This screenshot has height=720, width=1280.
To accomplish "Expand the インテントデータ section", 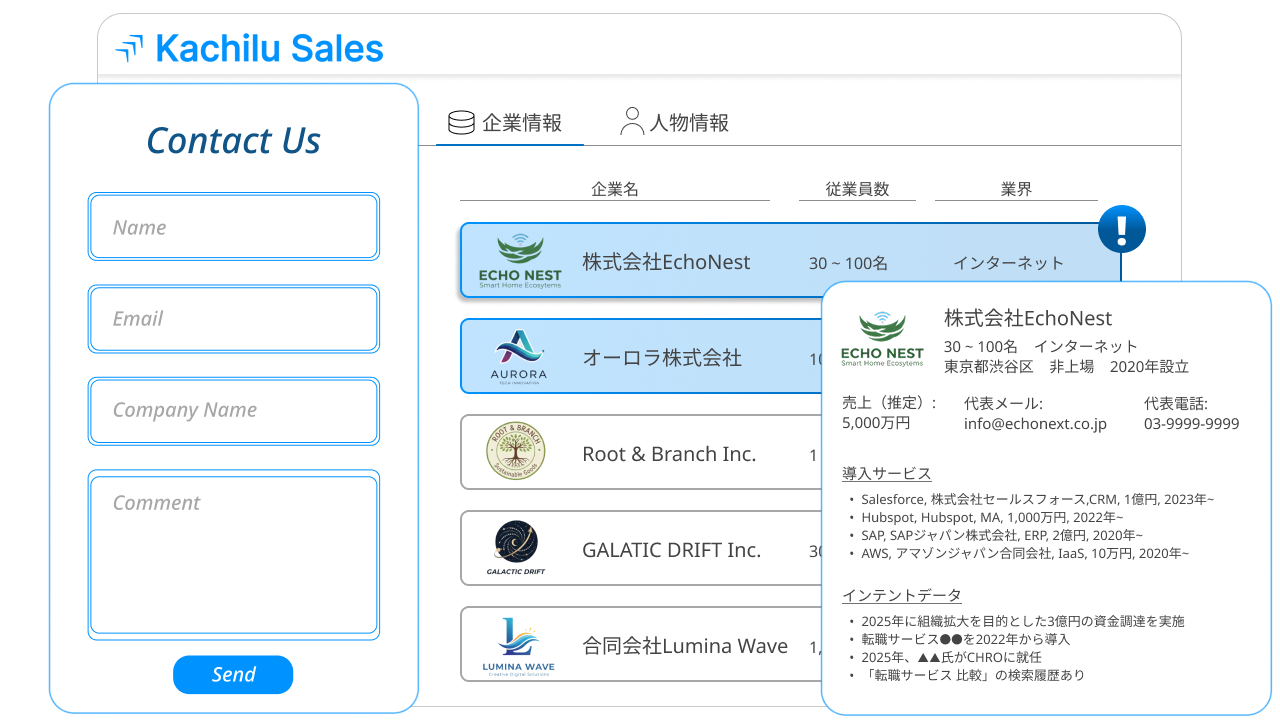I will (x=901, y=594).
